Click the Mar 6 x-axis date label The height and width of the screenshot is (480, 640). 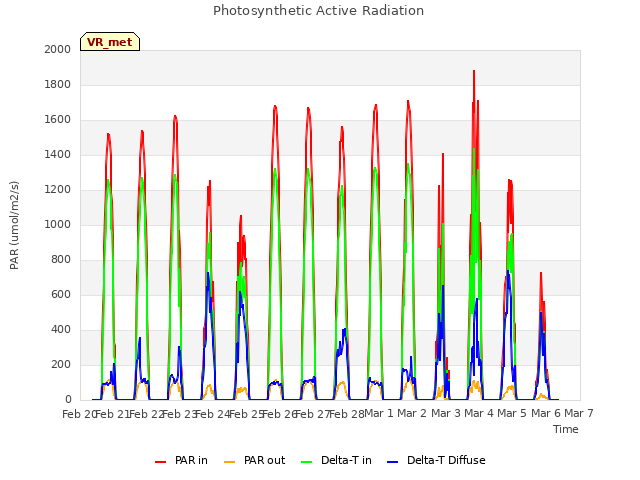545,413
